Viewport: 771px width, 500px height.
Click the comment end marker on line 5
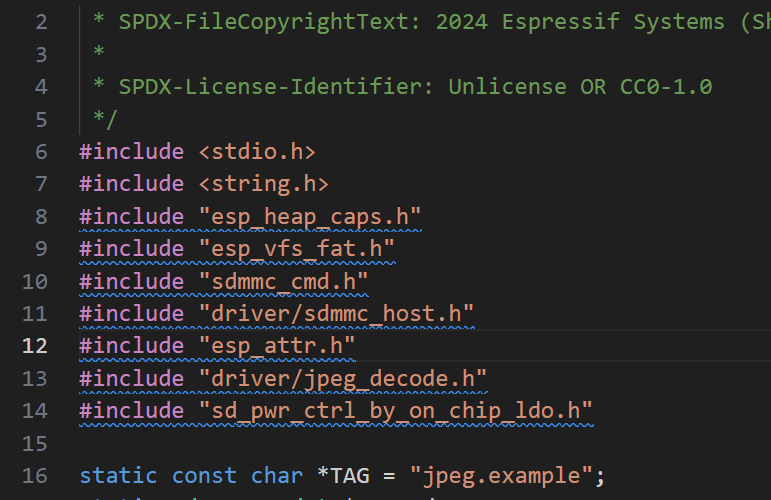[x=105, y=120]
